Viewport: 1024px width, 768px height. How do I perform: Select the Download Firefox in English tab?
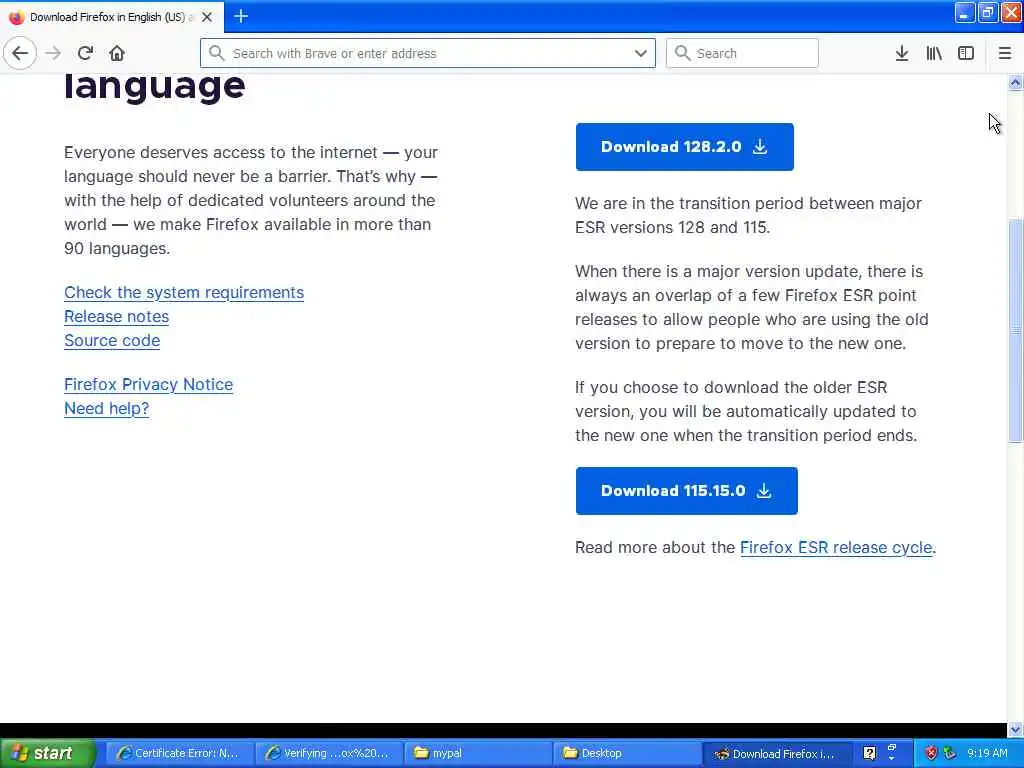(x=112, y=17)
